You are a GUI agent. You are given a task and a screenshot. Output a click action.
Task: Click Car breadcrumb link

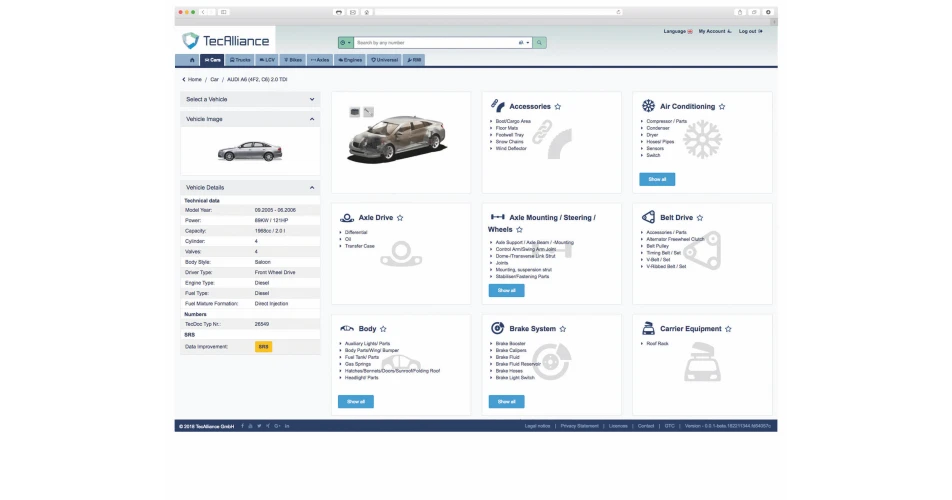point(214,79)
